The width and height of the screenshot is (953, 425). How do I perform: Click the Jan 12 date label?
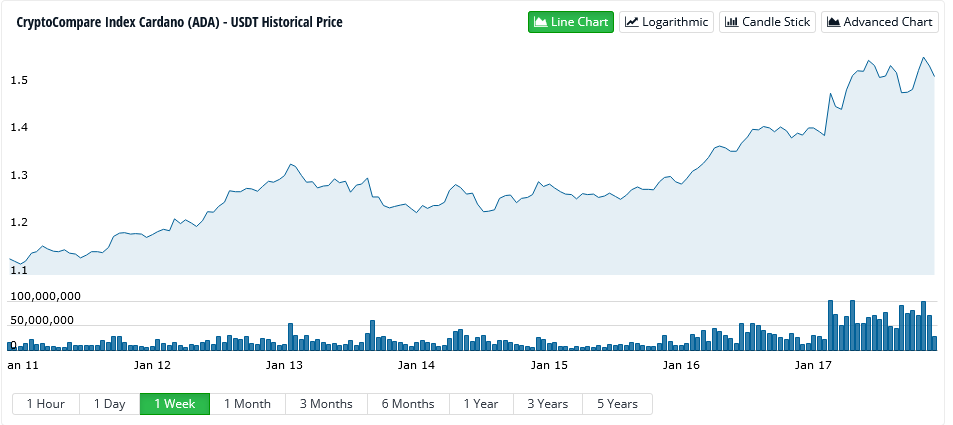tap(152, 365)
